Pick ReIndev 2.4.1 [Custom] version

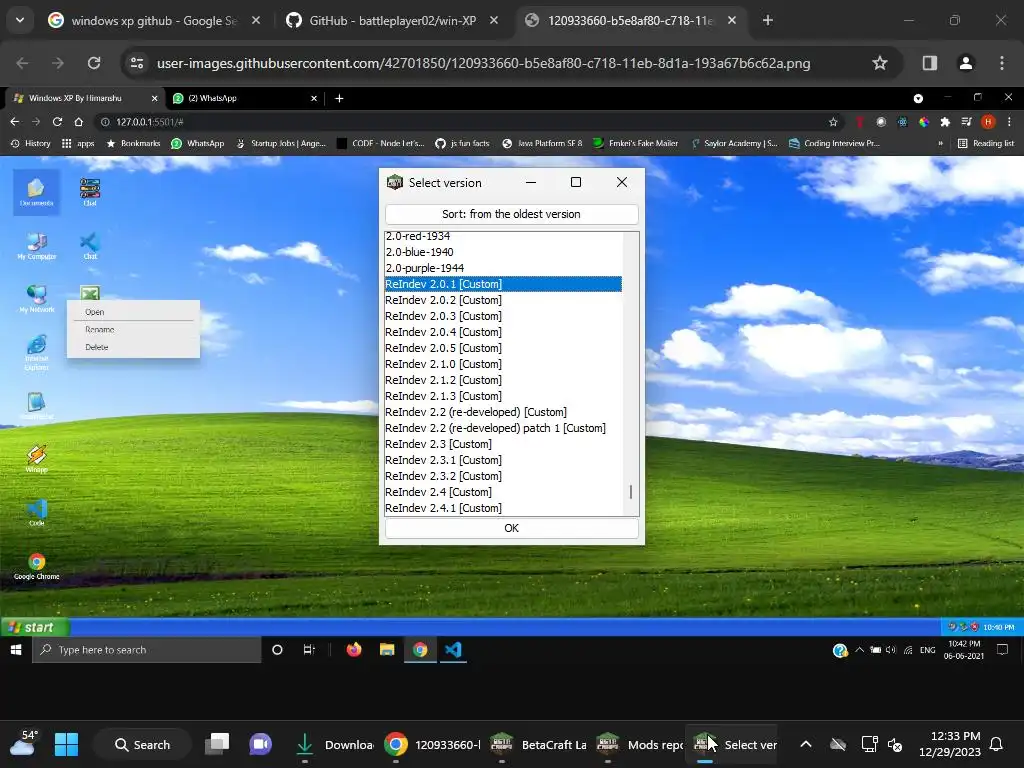click(503, 508)
